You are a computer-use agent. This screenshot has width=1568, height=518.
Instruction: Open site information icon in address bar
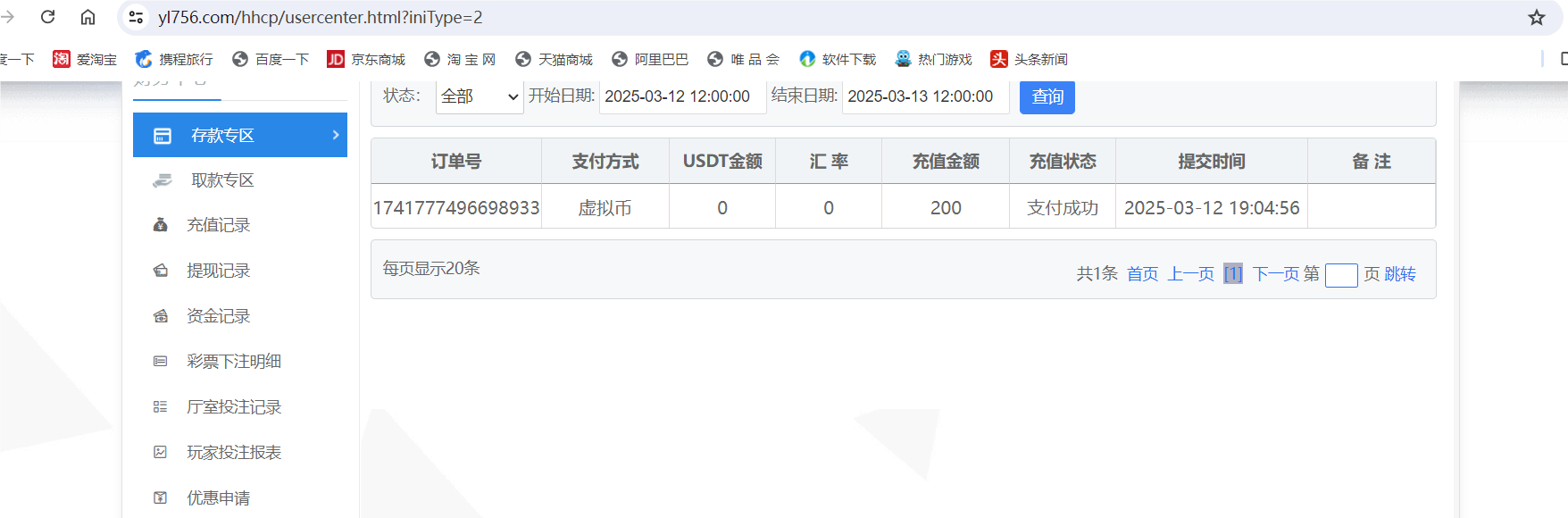click(136, 17)
